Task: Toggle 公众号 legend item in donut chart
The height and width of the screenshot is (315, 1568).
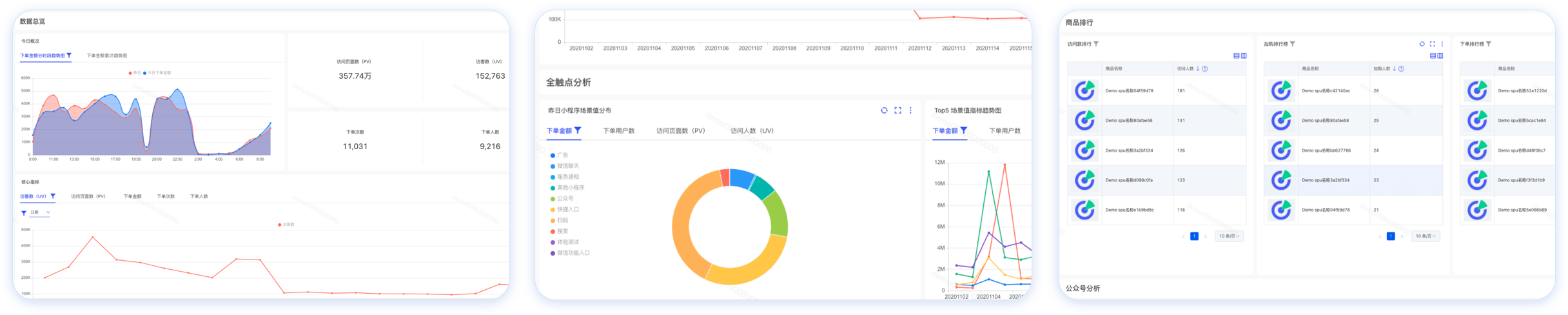Action: [562, 199]
